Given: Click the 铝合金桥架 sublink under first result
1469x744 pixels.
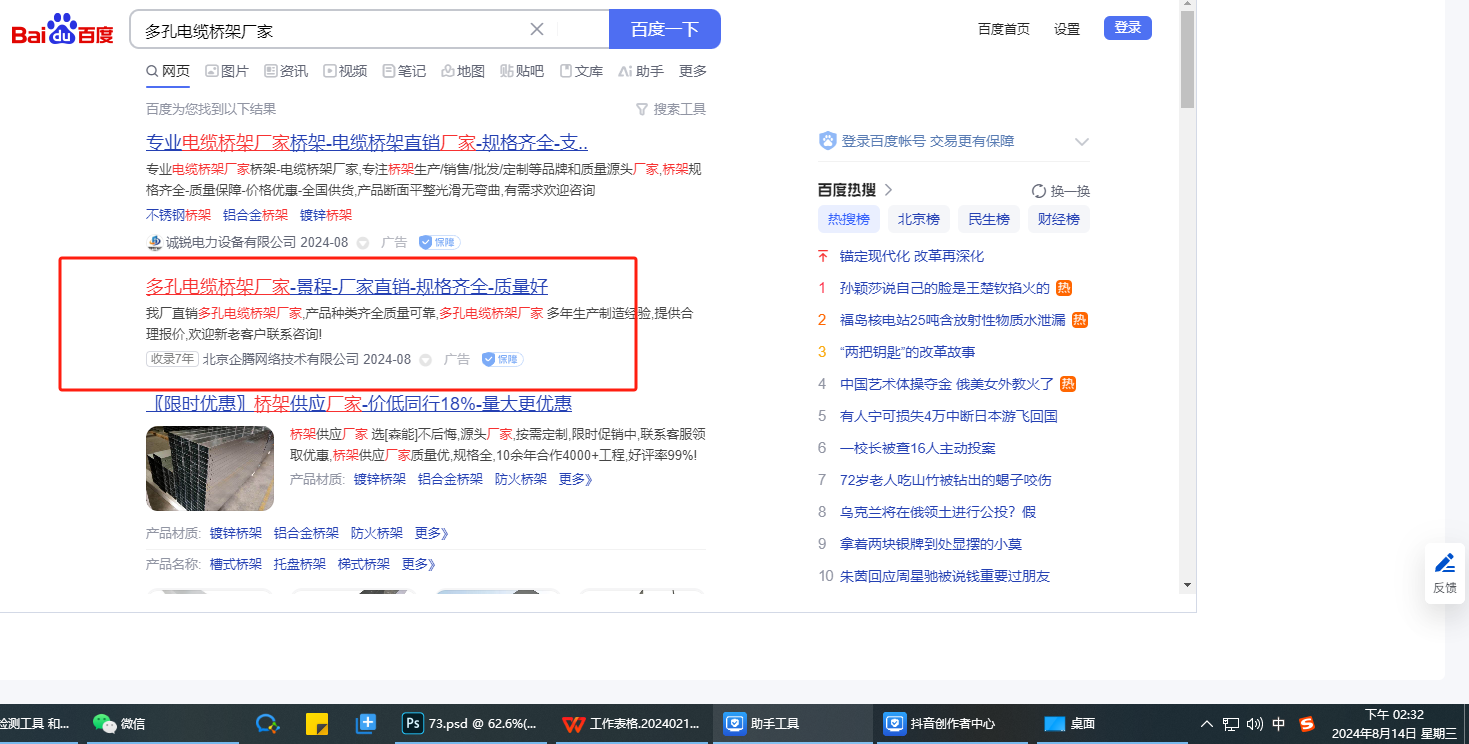Looking at the screenshot, I should tap(255, 215).
